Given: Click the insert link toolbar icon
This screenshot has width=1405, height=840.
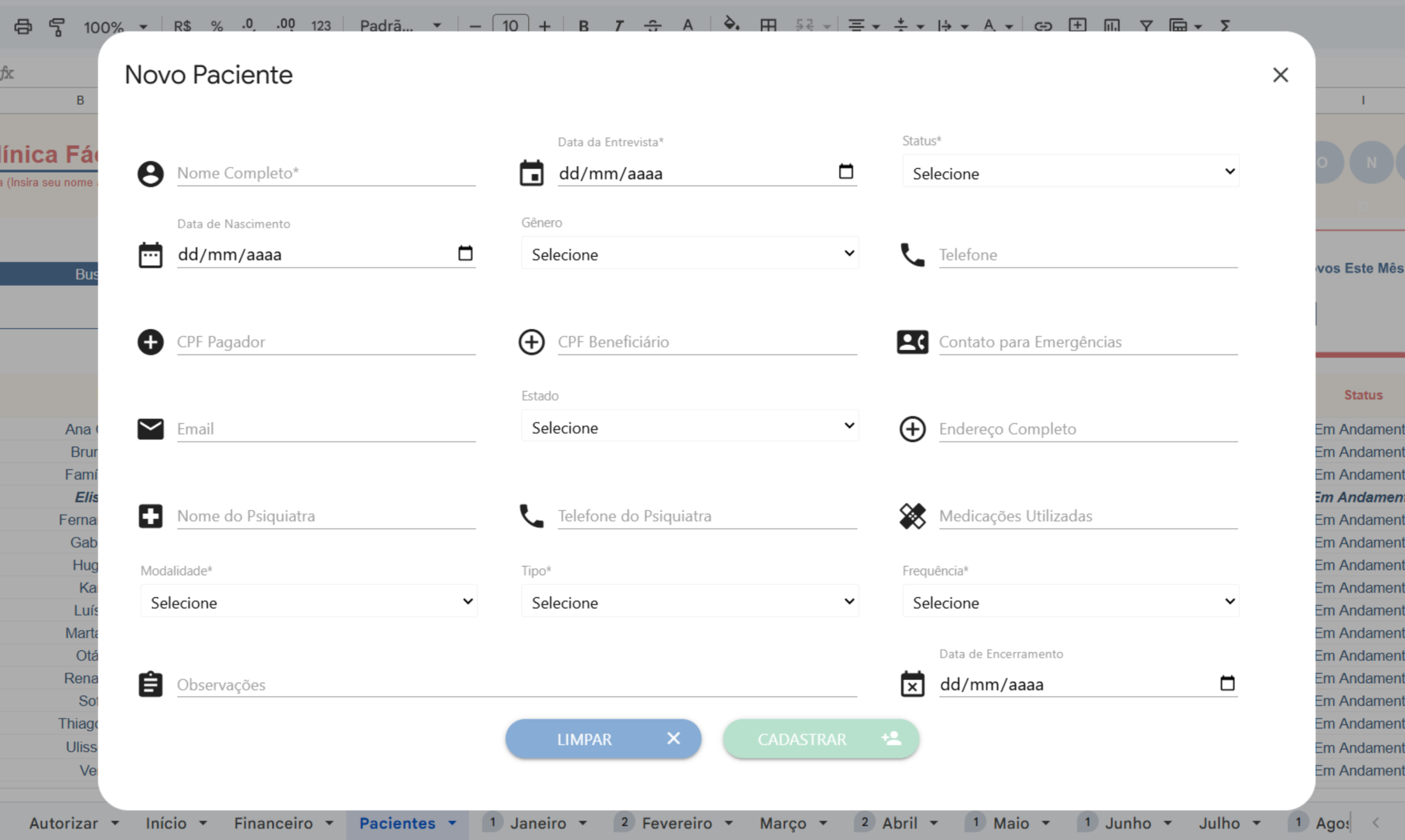Looking at the screenshot, I should (1043, 26).
